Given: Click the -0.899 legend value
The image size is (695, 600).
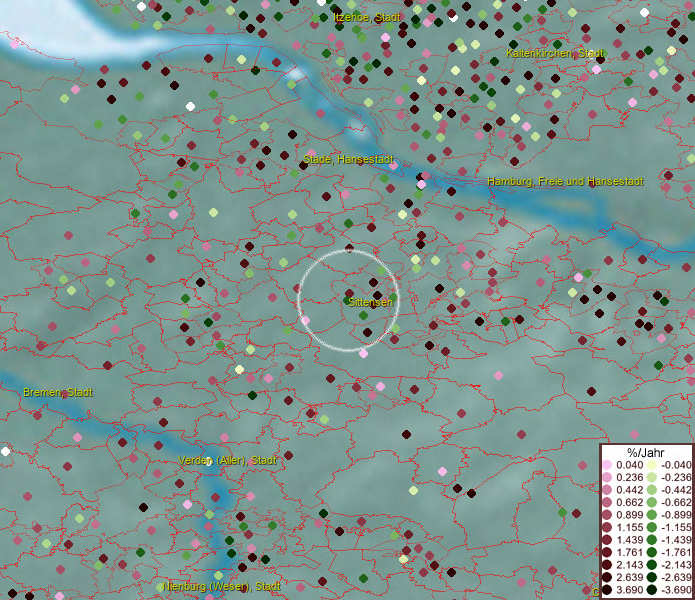Looking at the screenshot, I should click(x=676, y=515).
